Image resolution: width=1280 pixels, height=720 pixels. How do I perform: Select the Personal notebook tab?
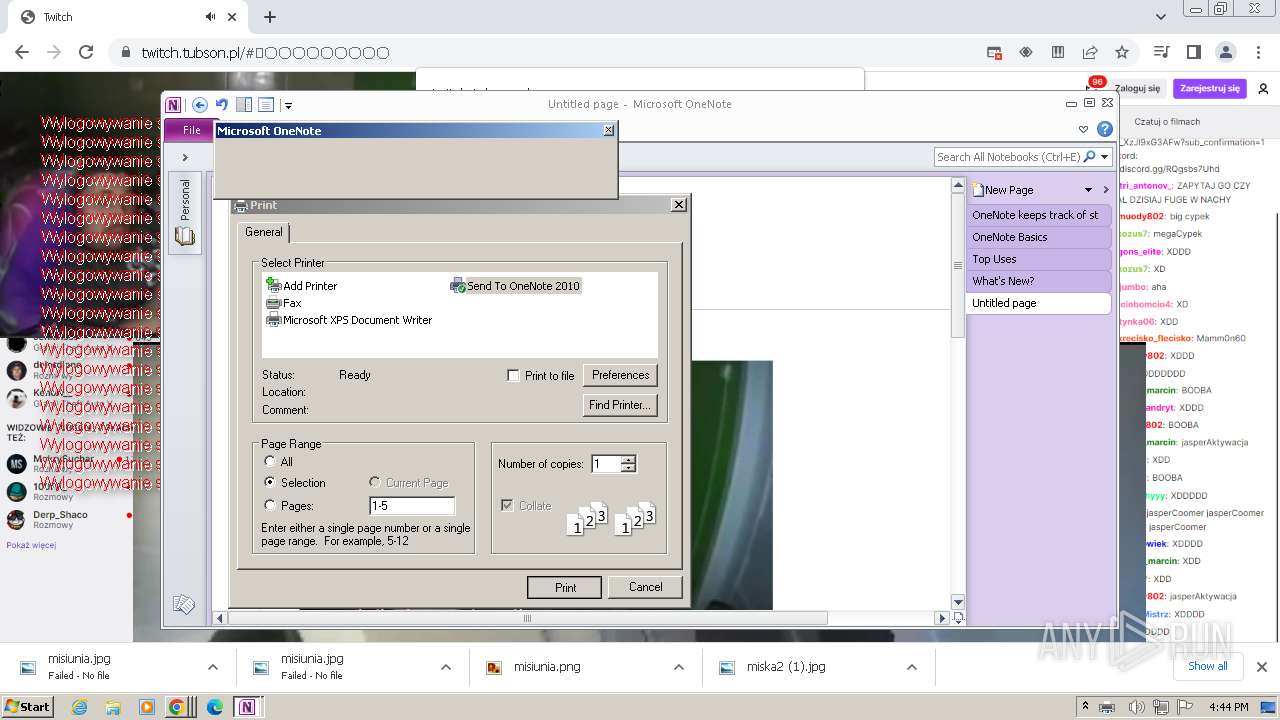185,199
